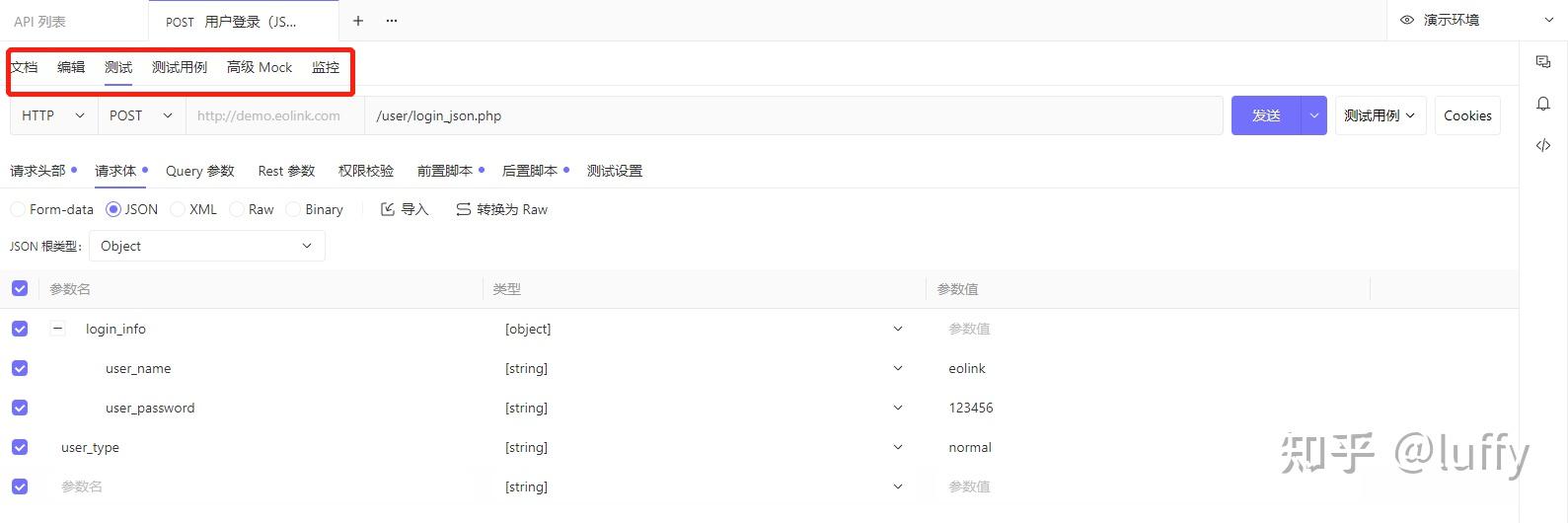Click the user_name parameter name
This screenshot has height=523, width=1568.
pyautogui.click(x=138, y=368)
